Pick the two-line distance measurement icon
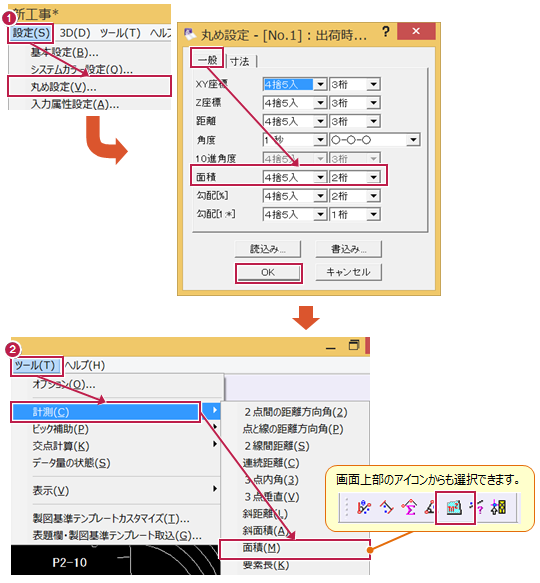This screenshot has height=583, width=540. pos(386,507)
